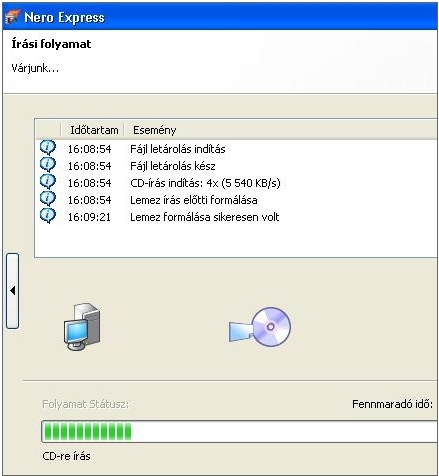Click info icon beside Fájl letárolás kész

[48, 164]
